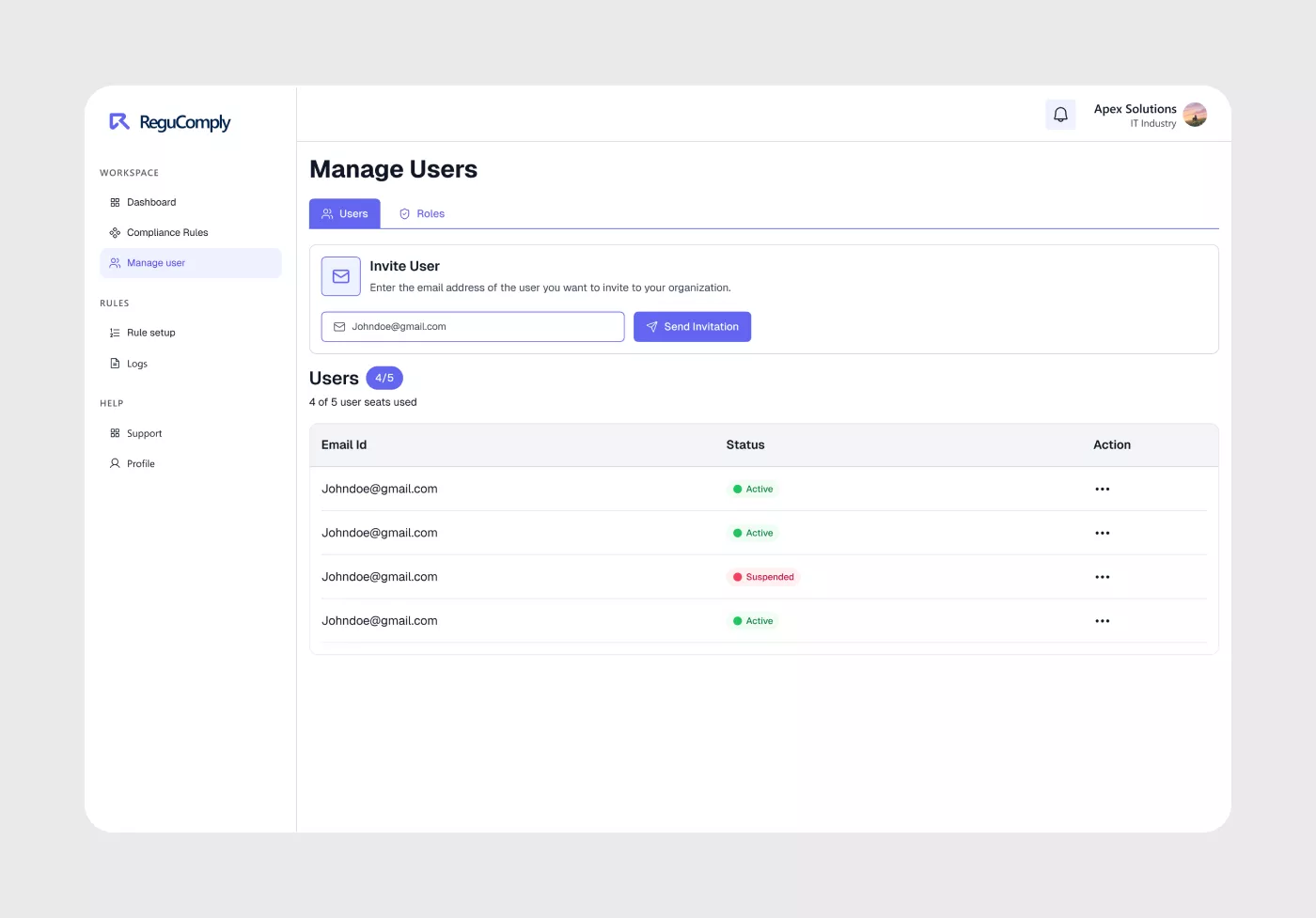Click the envelope icon inside email field
This screenshot has width=1316, height=918.
point(339,327)
